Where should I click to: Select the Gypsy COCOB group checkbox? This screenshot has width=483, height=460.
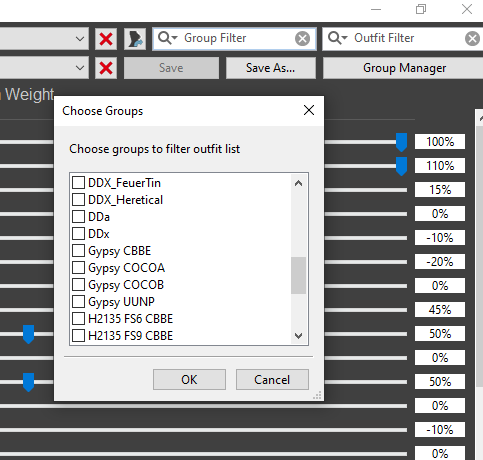click(x=78, y=285)
